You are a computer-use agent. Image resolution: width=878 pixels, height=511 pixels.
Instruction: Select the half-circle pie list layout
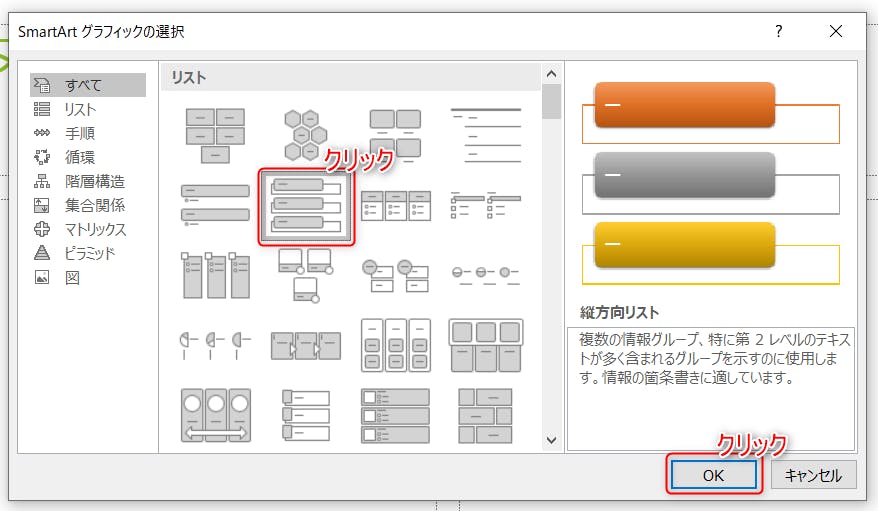[215, 344]
